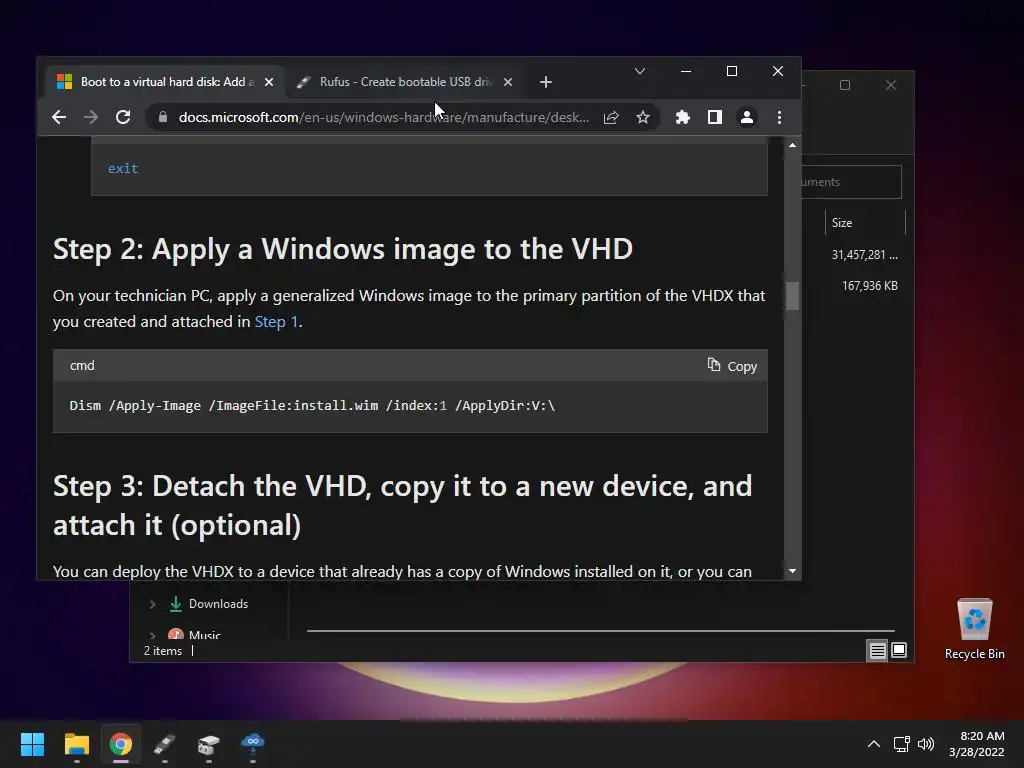Minimize the Chrome window
The image size is (1024, 768).
pyautogui.click(x=686, y=71)
